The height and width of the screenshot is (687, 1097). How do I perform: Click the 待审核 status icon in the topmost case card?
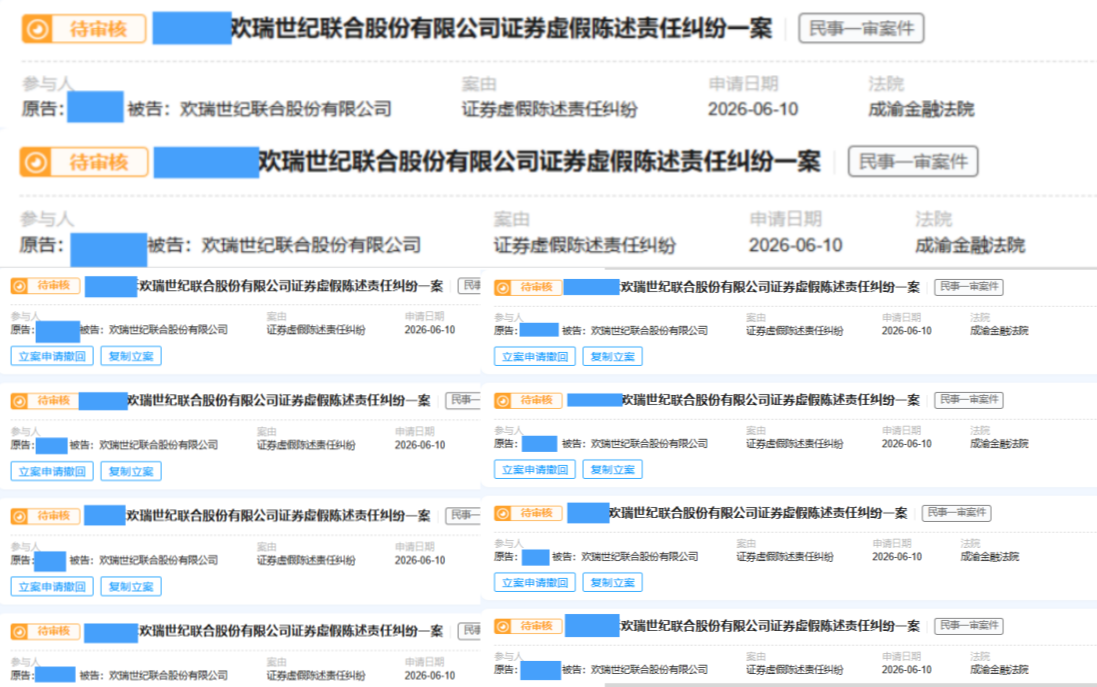pos(37,29)
